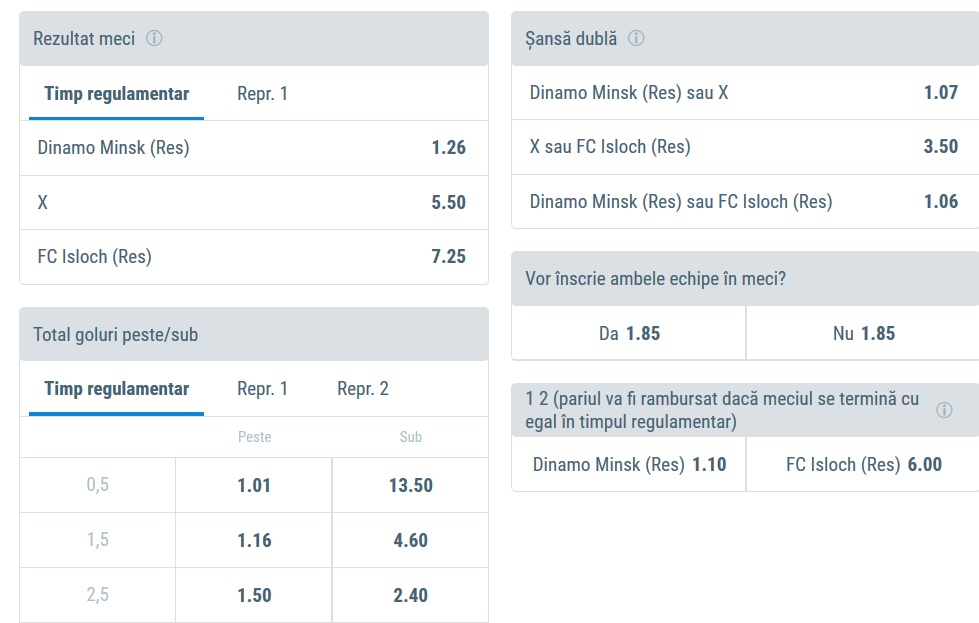Pick Dinamo Minsk sau FC Isloch 1.06
The width and height of the screenshot is (979, 623).
[x=744, y=202]
